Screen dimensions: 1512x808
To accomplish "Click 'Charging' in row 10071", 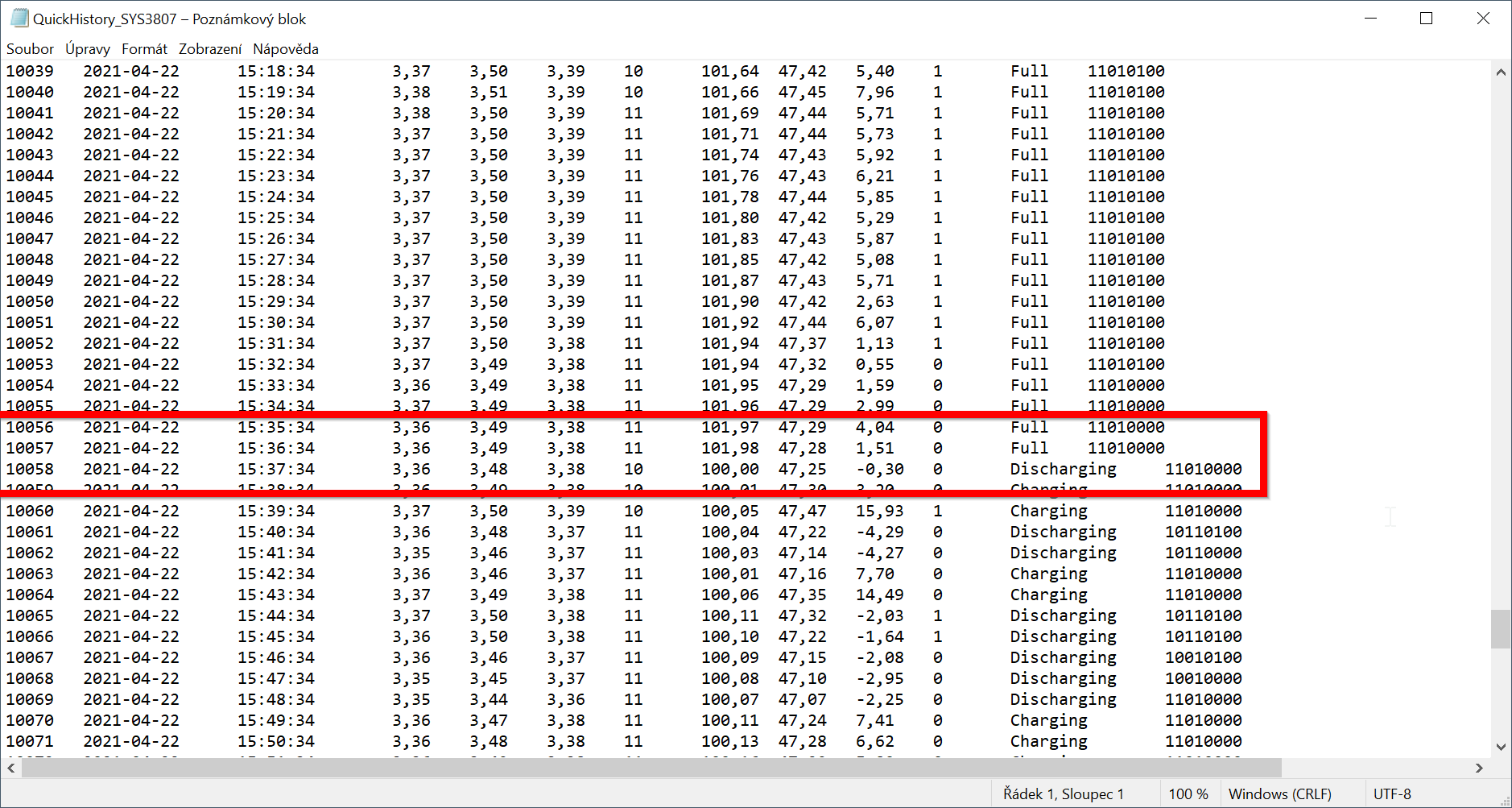I will tap(1049, 741).
